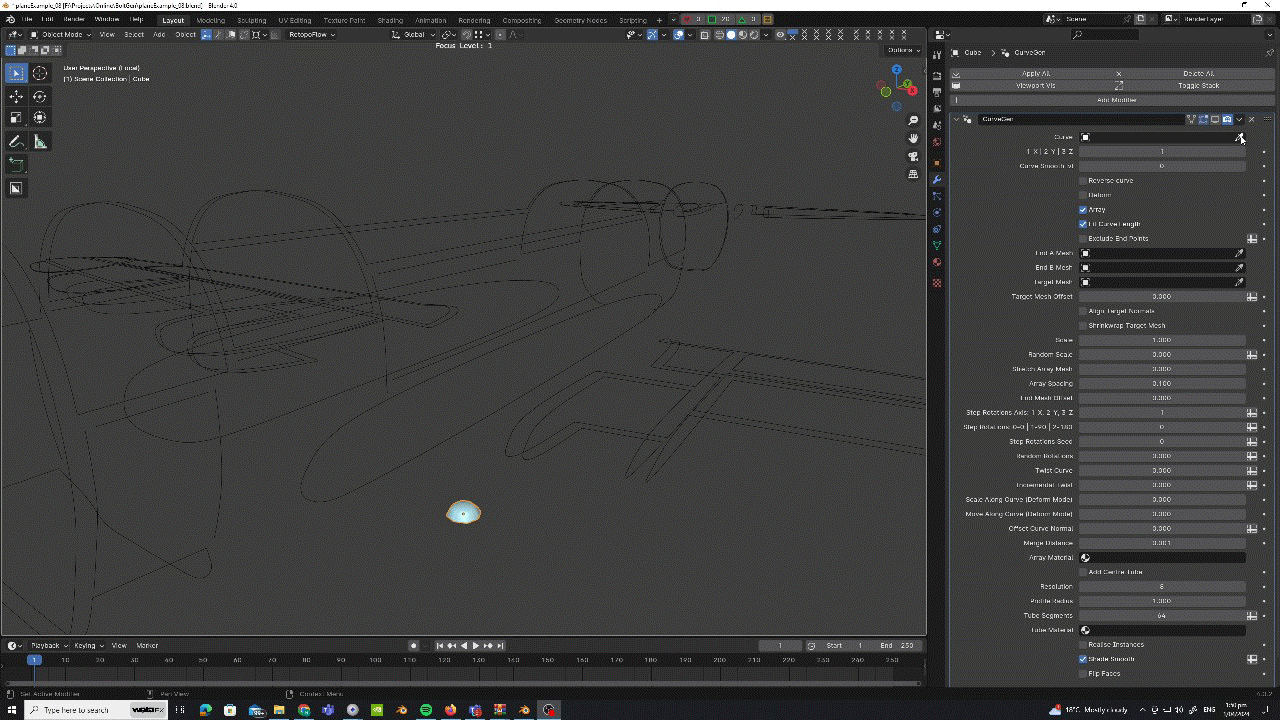Switch to the Modeling workspace tab
Viewport: 1280px width, 720px height.
(210, 20)
